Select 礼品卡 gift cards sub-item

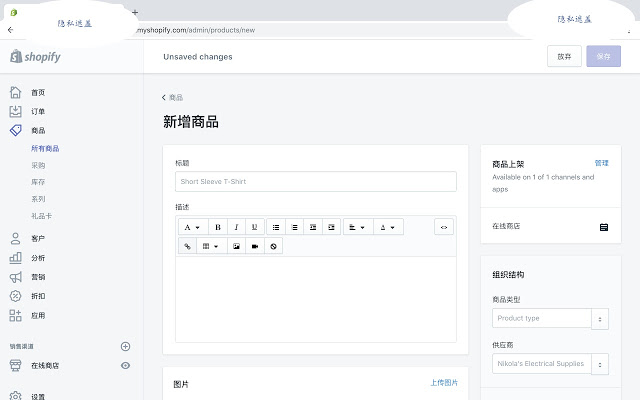(x=41, y=216)
